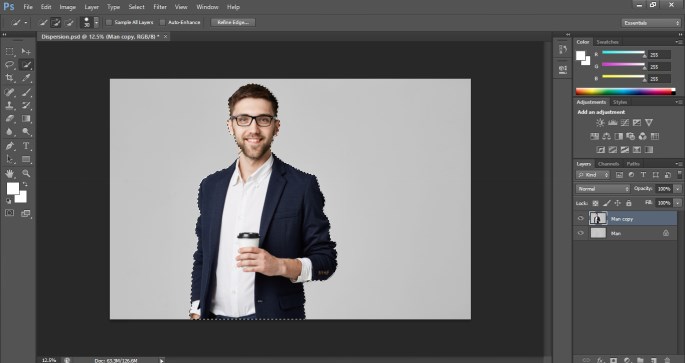Click Subtract from Selection mode button

[x=69, y=23]
